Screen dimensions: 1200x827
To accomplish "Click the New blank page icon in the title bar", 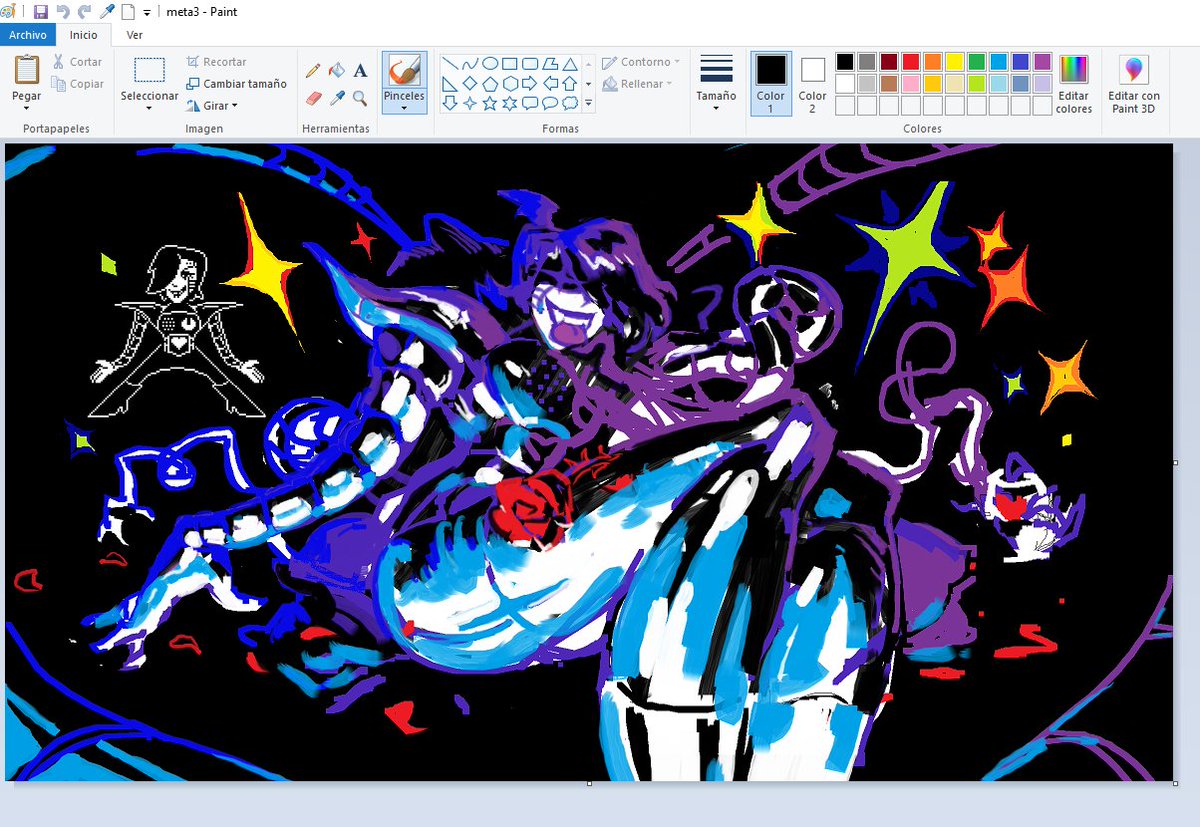I will tap(128, 12).
